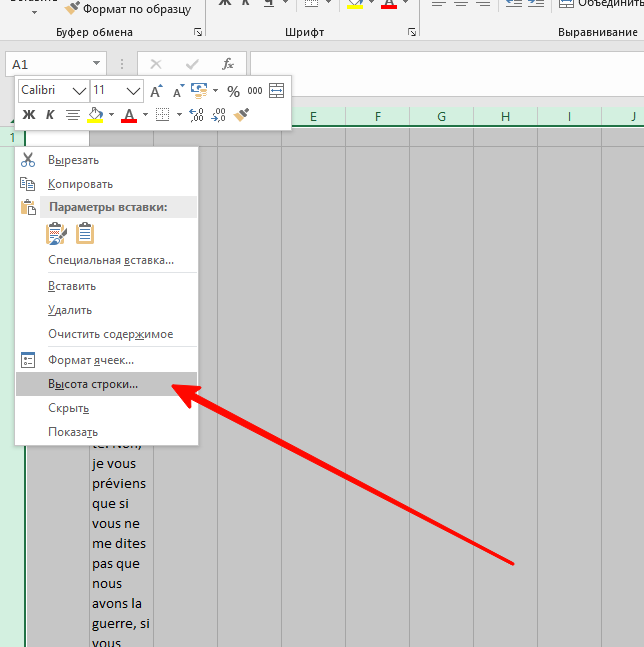This screenshot has height=647, width=644.
Task: Click format painter brush in mini toolbar
Action: tap(241, 115)
